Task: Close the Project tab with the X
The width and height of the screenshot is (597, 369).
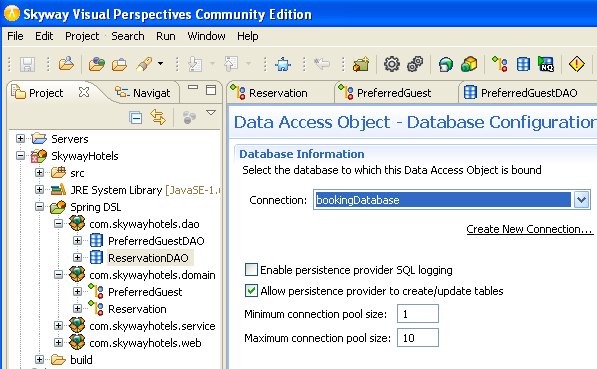Action: [84, 92]
